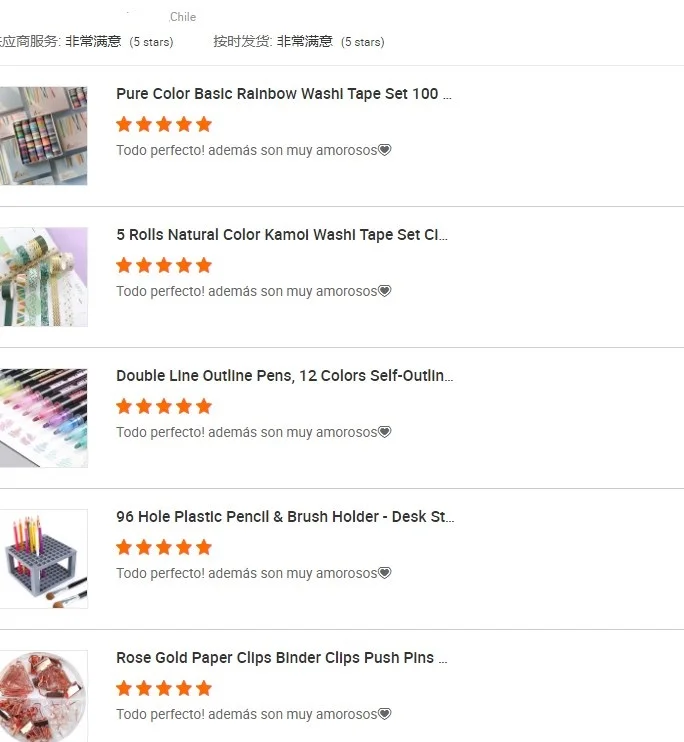Viewport: 684px width, 742px height.
Task: Open the Rose Gold Paper Clips thumbnail
Action: click(44, 696)
